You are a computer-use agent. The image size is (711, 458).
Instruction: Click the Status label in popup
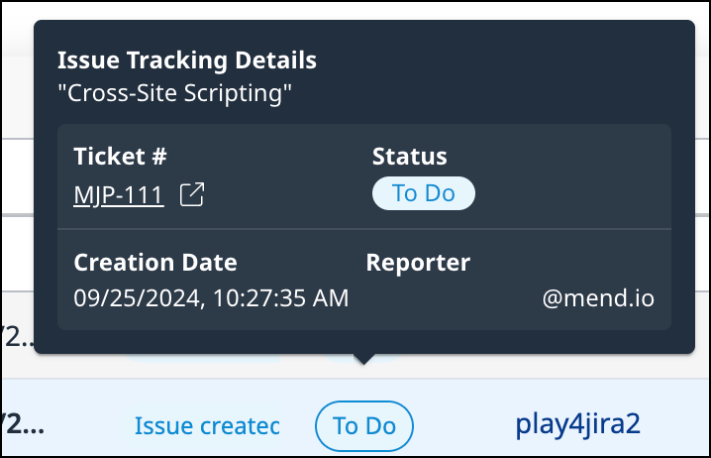click(409, 156)
